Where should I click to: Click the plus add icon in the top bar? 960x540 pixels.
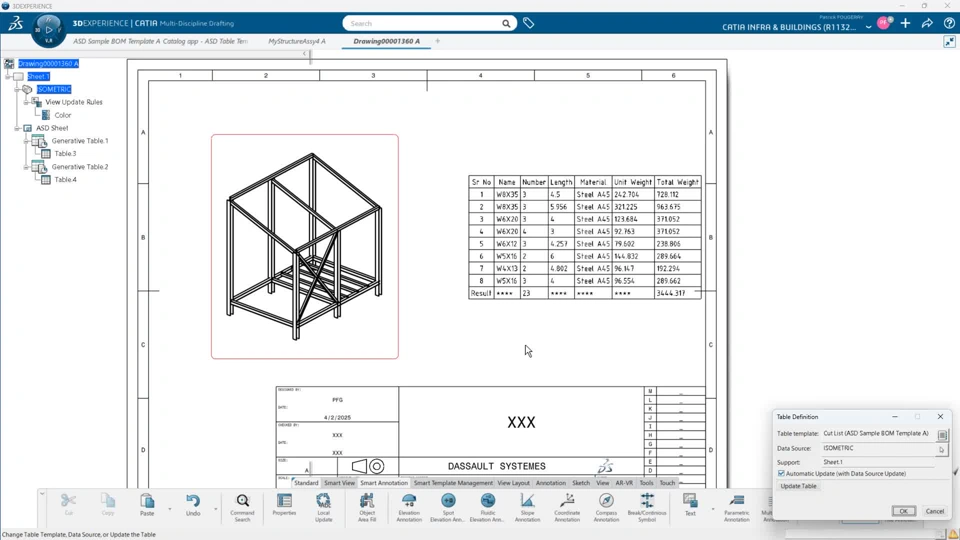[906, 23]
